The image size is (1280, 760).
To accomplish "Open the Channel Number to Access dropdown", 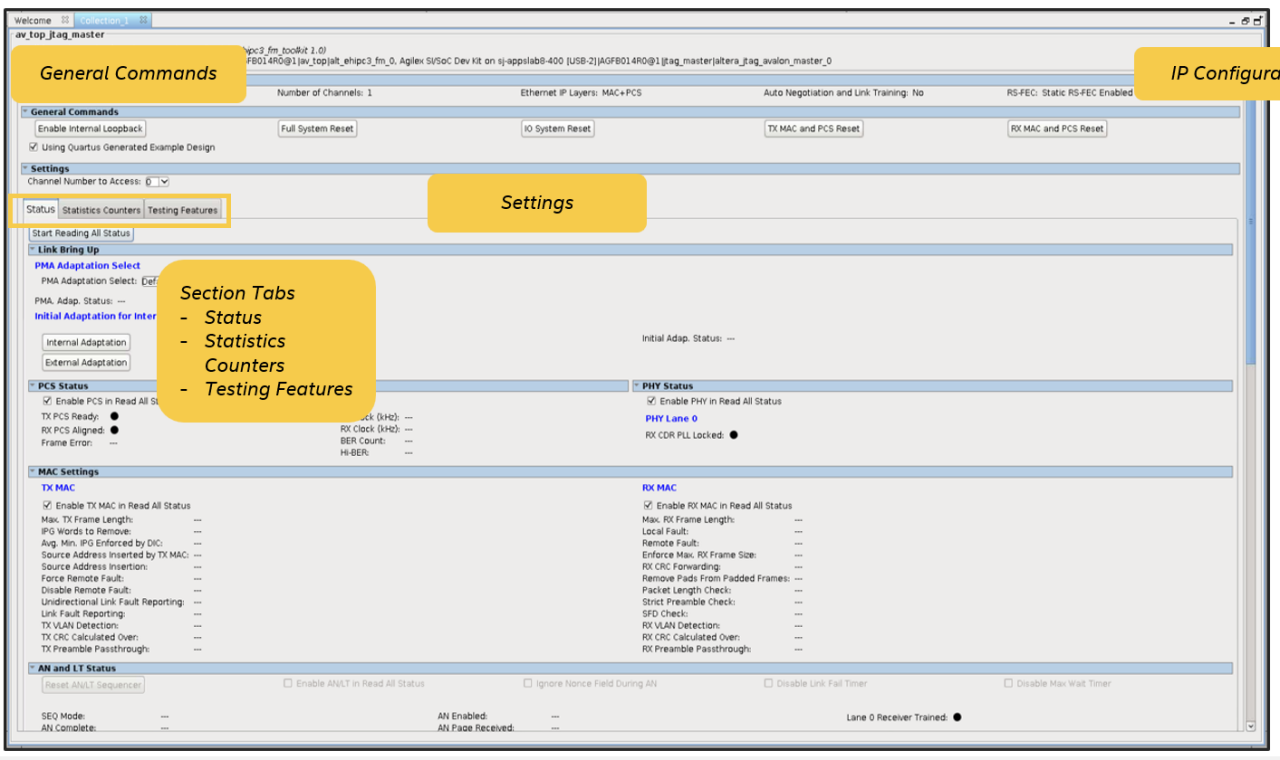I will click(162, 181).
